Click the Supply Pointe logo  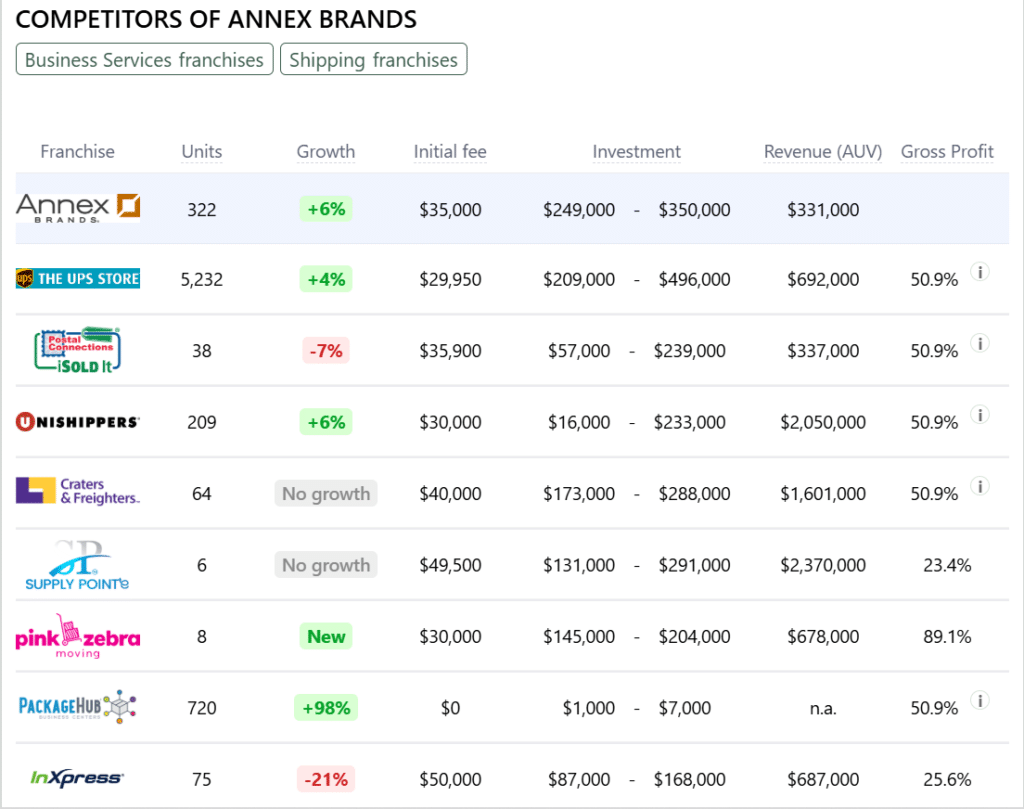78,565
